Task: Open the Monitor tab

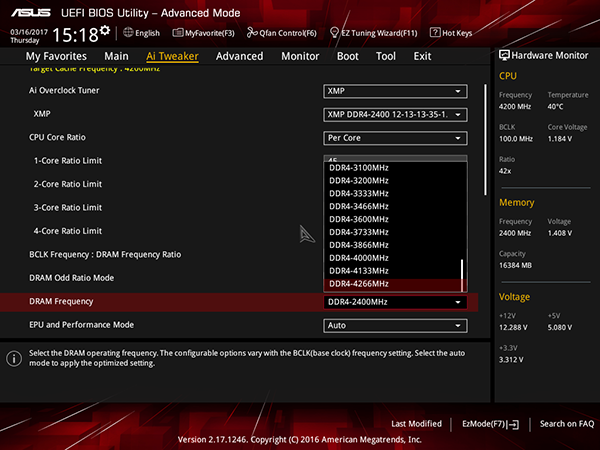Action: [x=300, y=56]
